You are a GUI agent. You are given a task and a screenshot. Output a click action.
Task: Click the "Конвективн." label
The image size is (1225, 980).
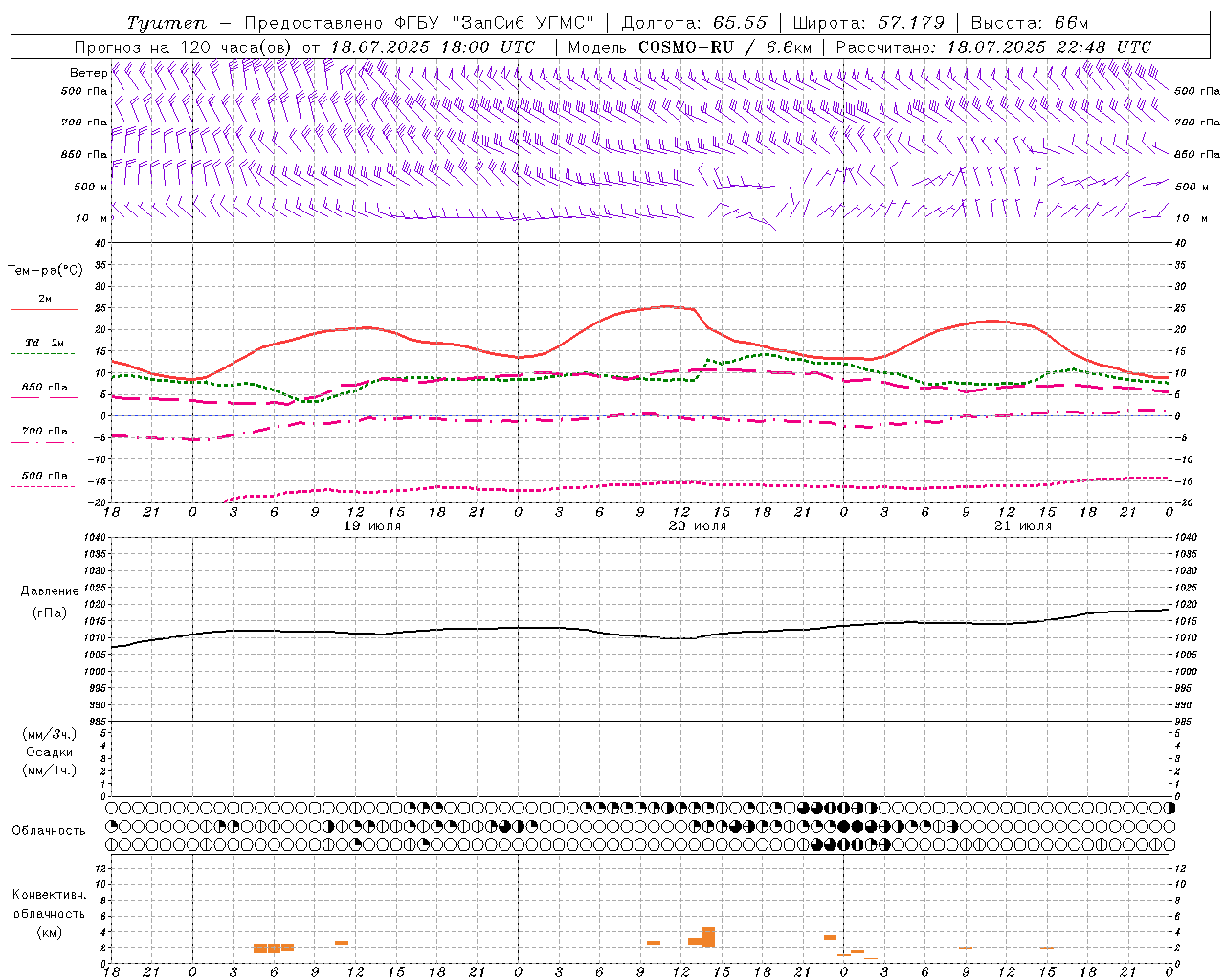[49, 895]
